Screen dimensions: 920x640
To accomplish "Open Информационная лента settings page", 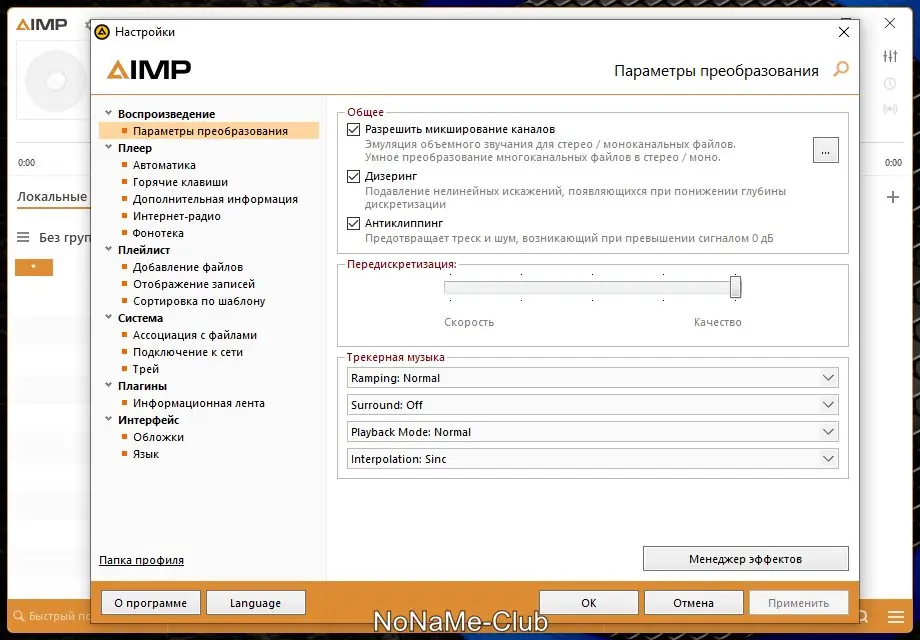I will [198, 403].
